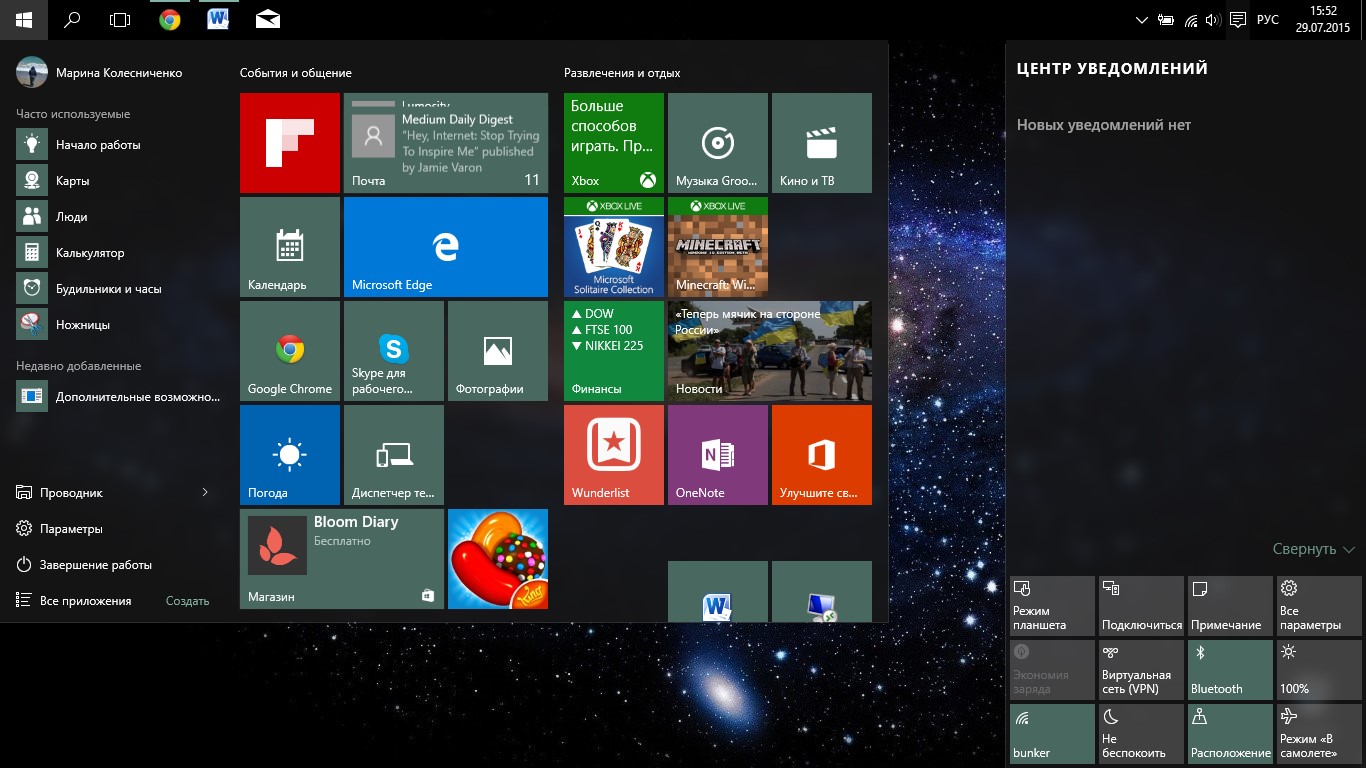This screenshot has height=768, width=1366.
Task: Open Word from the taskbar
Action: 218,19
